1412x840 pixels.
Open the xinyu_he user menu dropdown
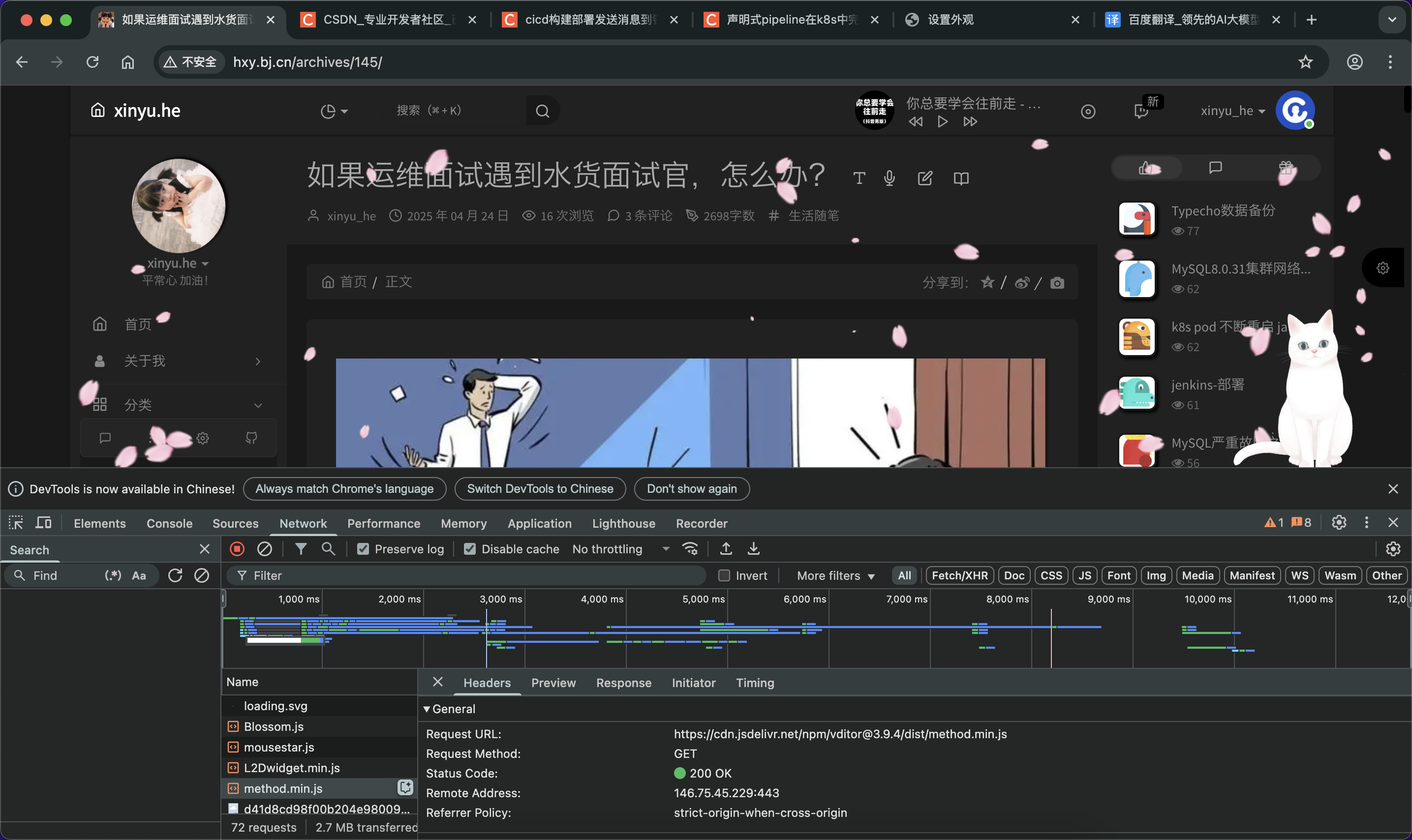1232,111
